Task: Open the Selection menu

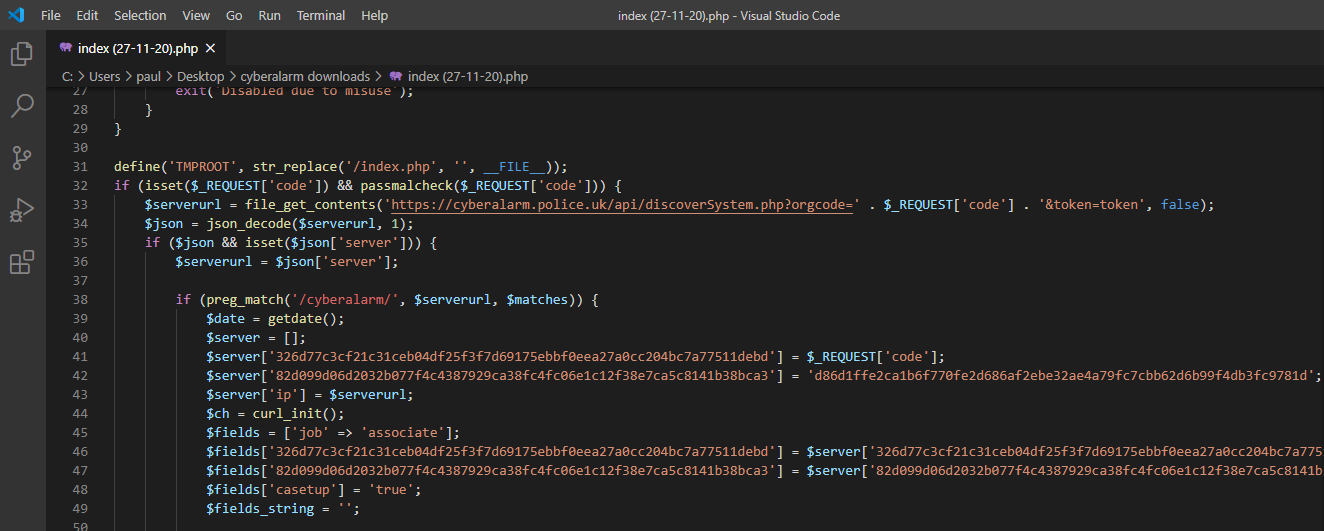Action: (140, 16)
